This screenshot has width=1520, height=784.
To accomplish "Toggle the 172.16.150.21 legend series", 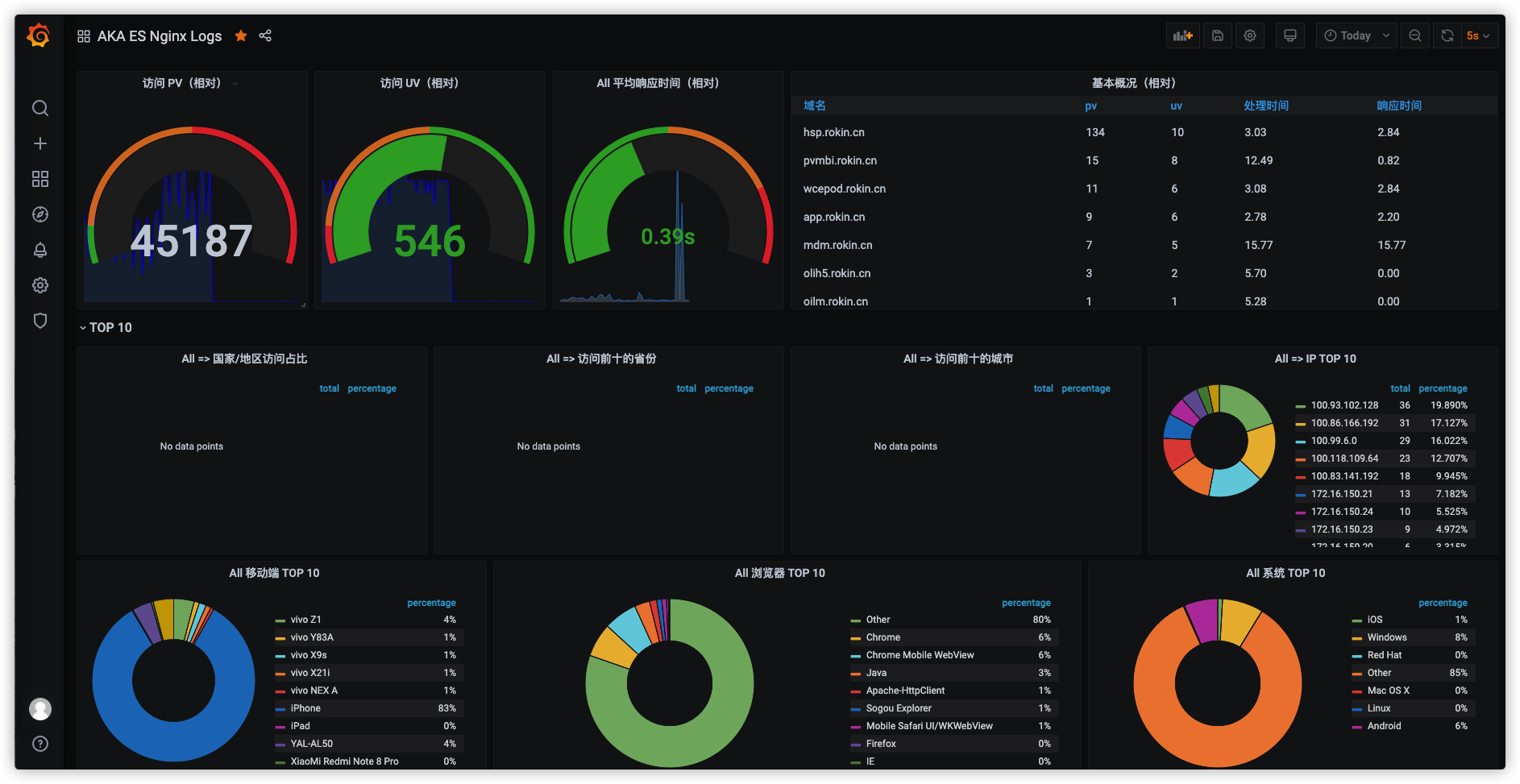I will pyautogui.click(x=1341, y=494).
